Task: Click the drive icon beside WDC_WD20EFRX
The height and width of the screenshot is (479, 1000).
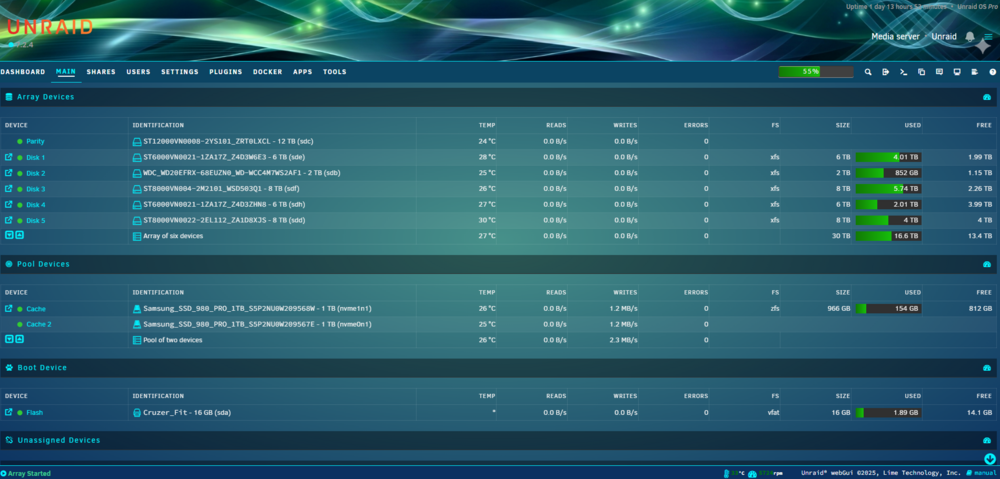Action: pyautogui.click(x=136, y=173)
